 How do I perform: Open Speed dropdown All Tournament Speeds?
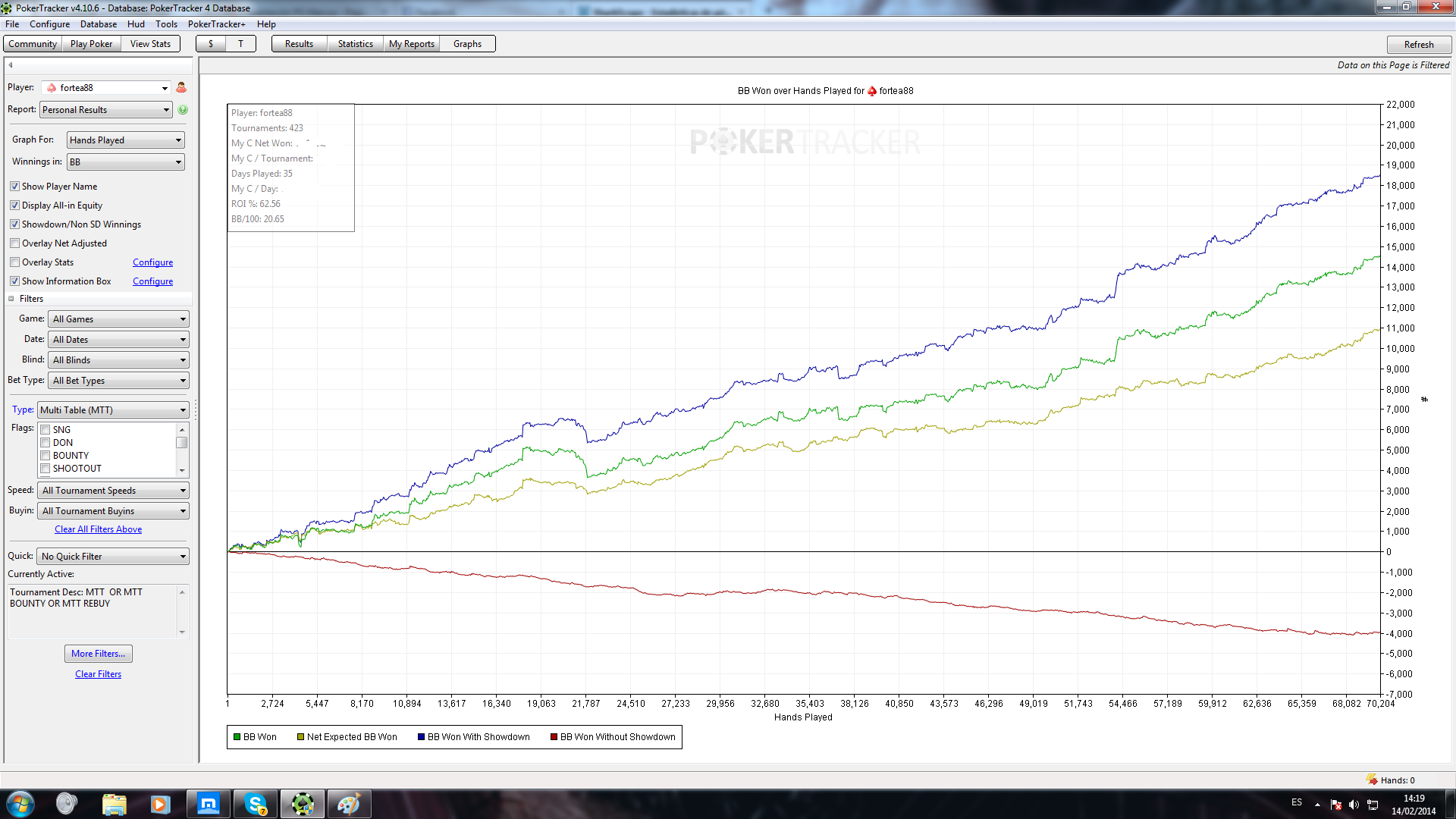click(113, 491)
